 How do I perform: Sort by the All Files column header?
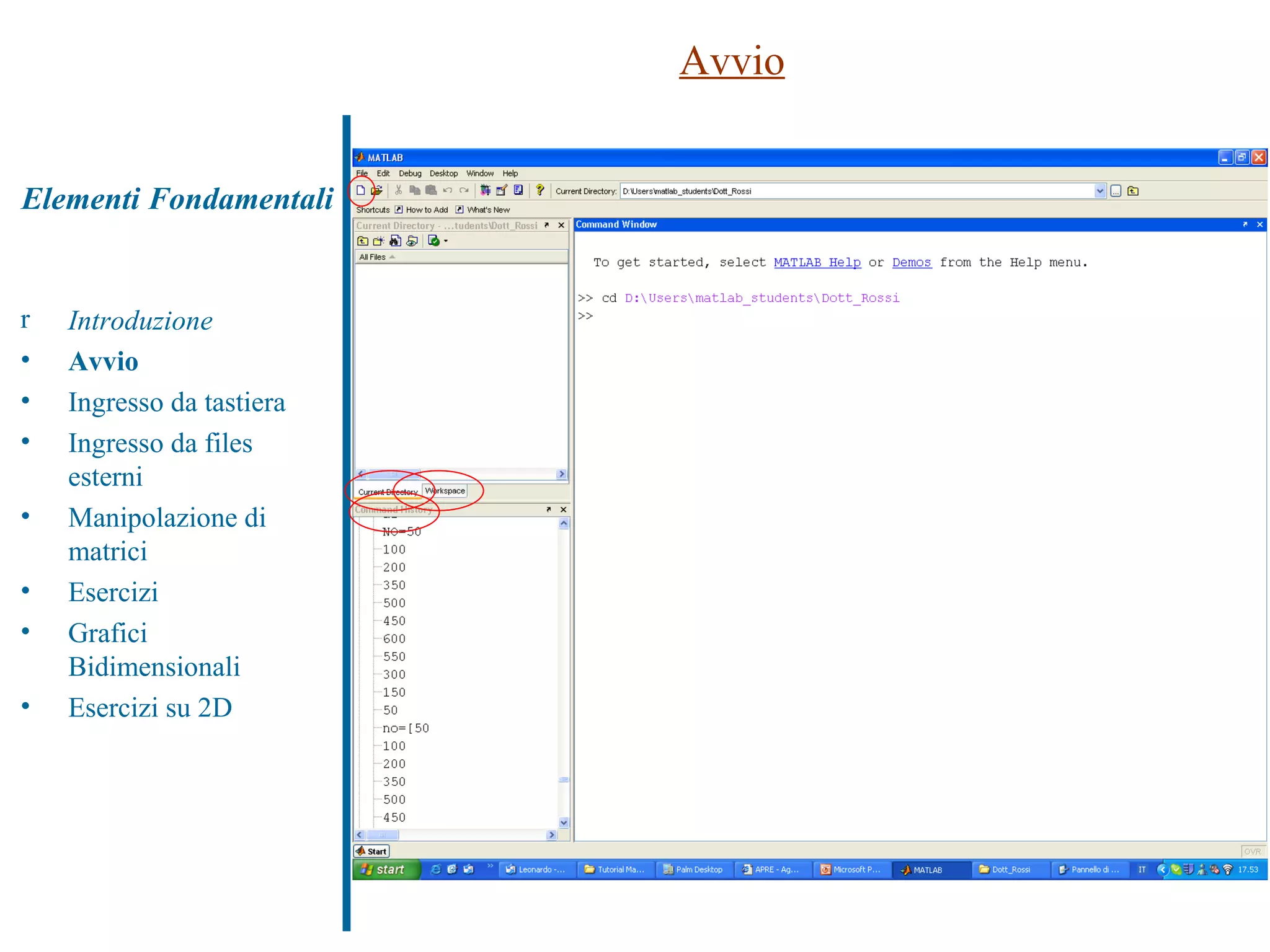tap(373, 257)
